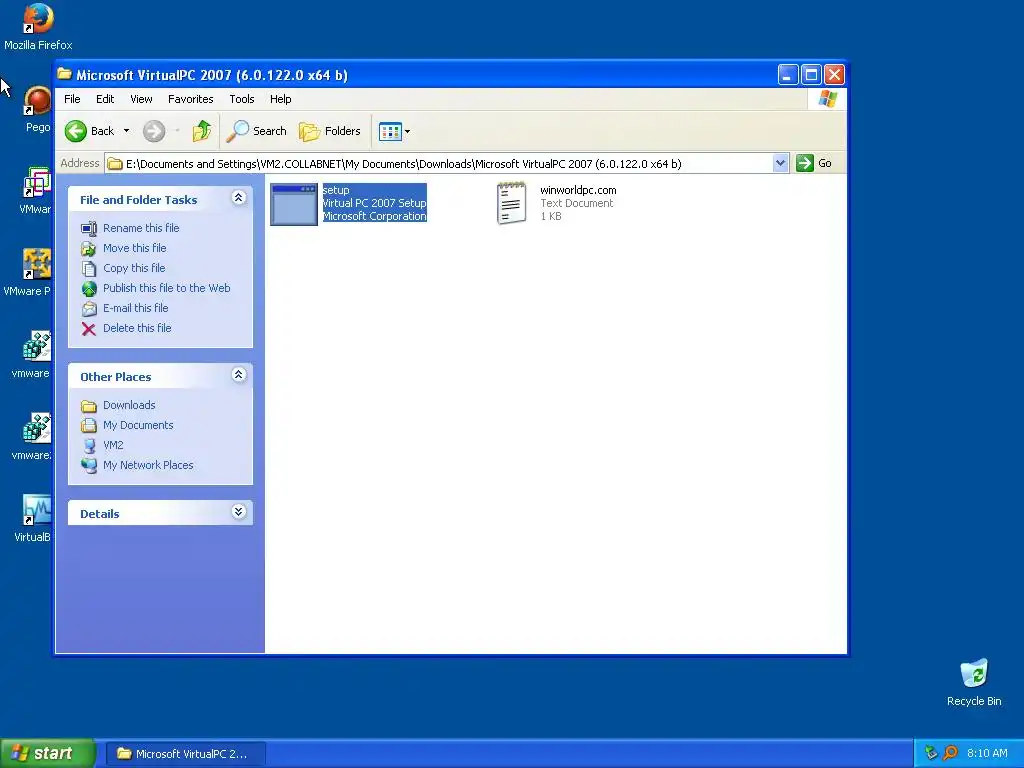Image resolution: width=1024 pixels, height=768 pixels.
Task: Open Downloads in Other Places
Action: pos(129,405)
